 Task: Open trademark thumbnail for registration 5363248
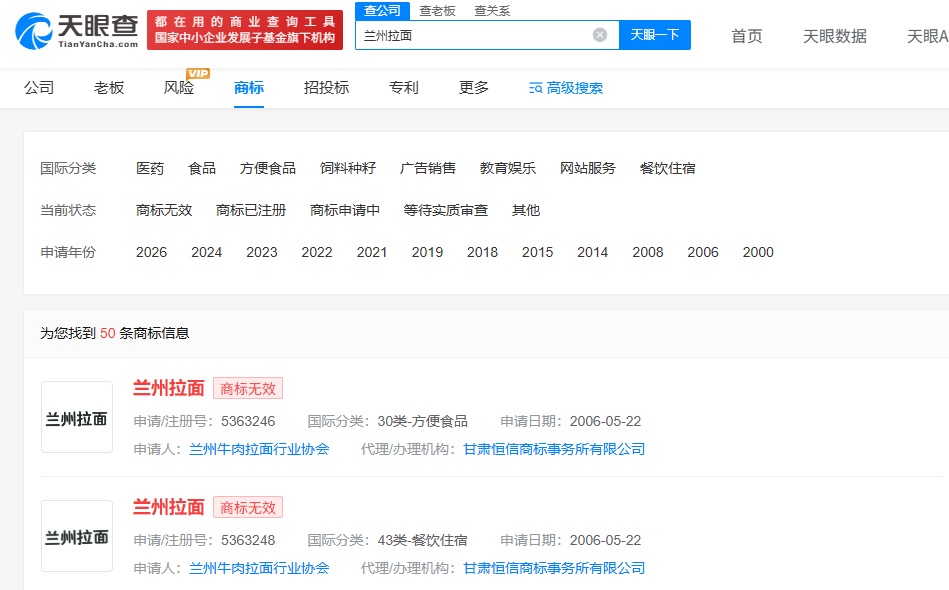(x=77, y=536)
